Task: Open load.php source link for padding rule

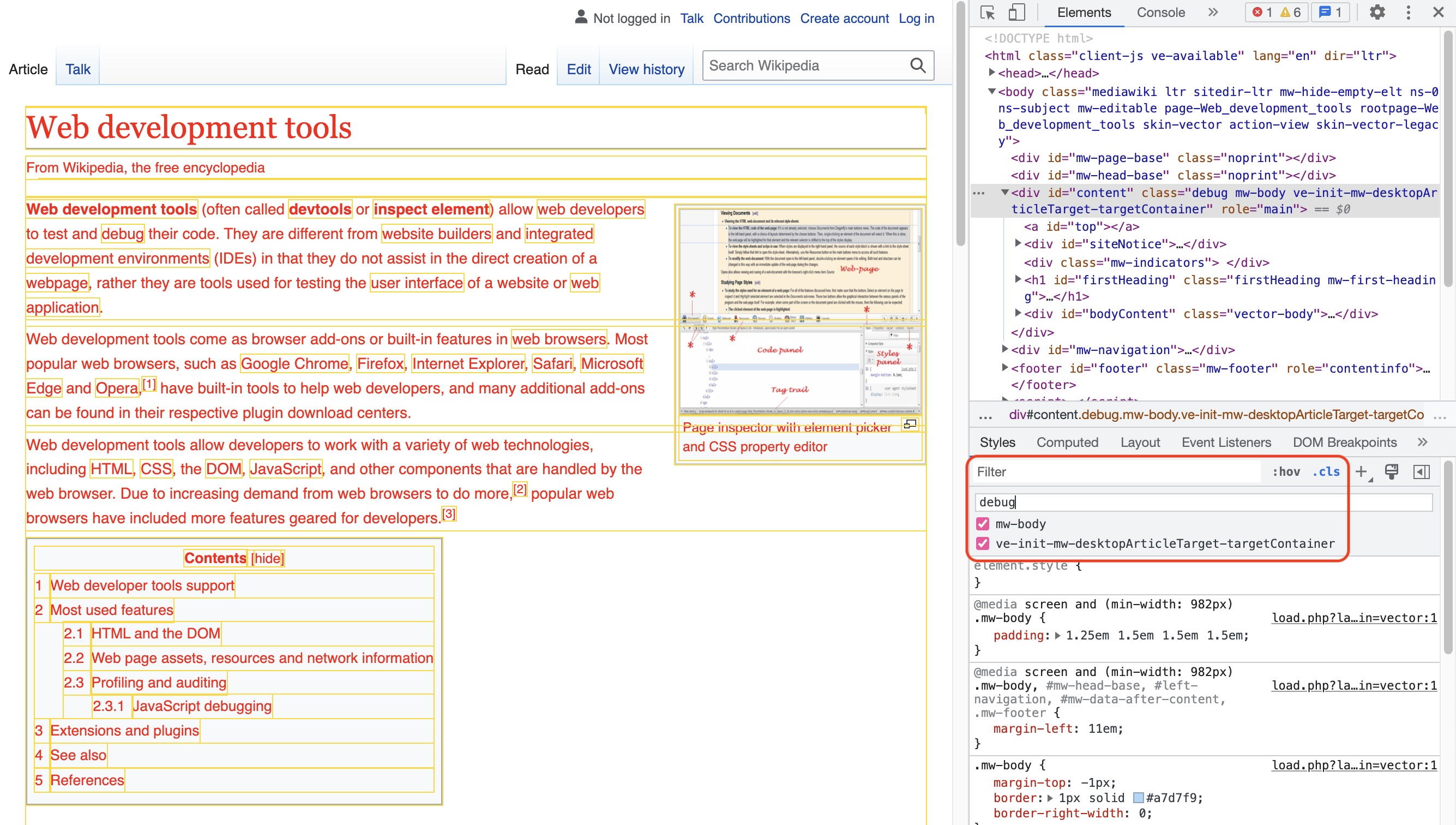Action: click(x=1354, y=618)
